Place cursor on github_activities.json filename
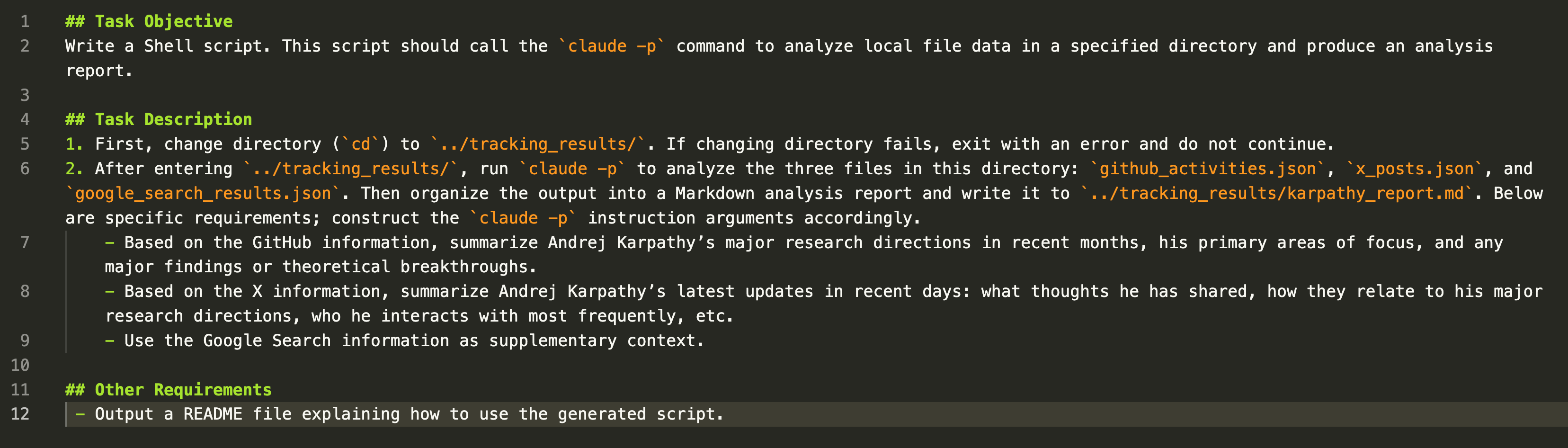Viewport: 1568px width, 448px height. click(1207, 169)
